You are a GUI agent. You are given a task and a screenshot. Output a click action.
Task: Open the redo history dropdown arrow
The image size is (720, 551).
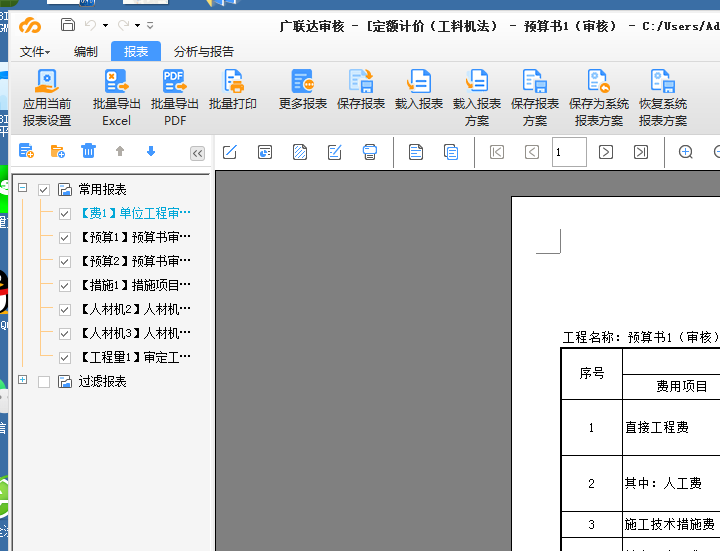(137, 26)
